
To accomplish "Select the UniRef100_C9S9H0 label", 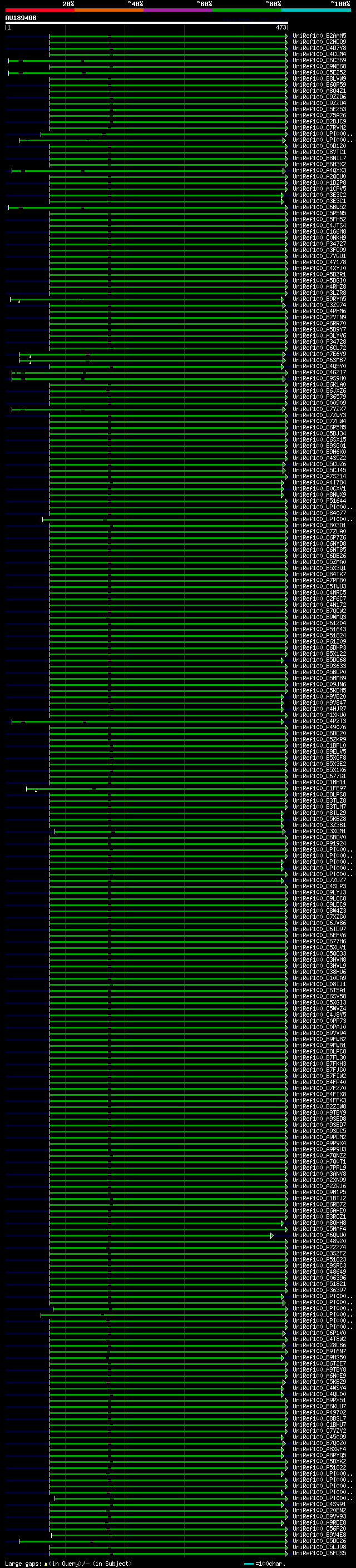I will coord(319,379).
